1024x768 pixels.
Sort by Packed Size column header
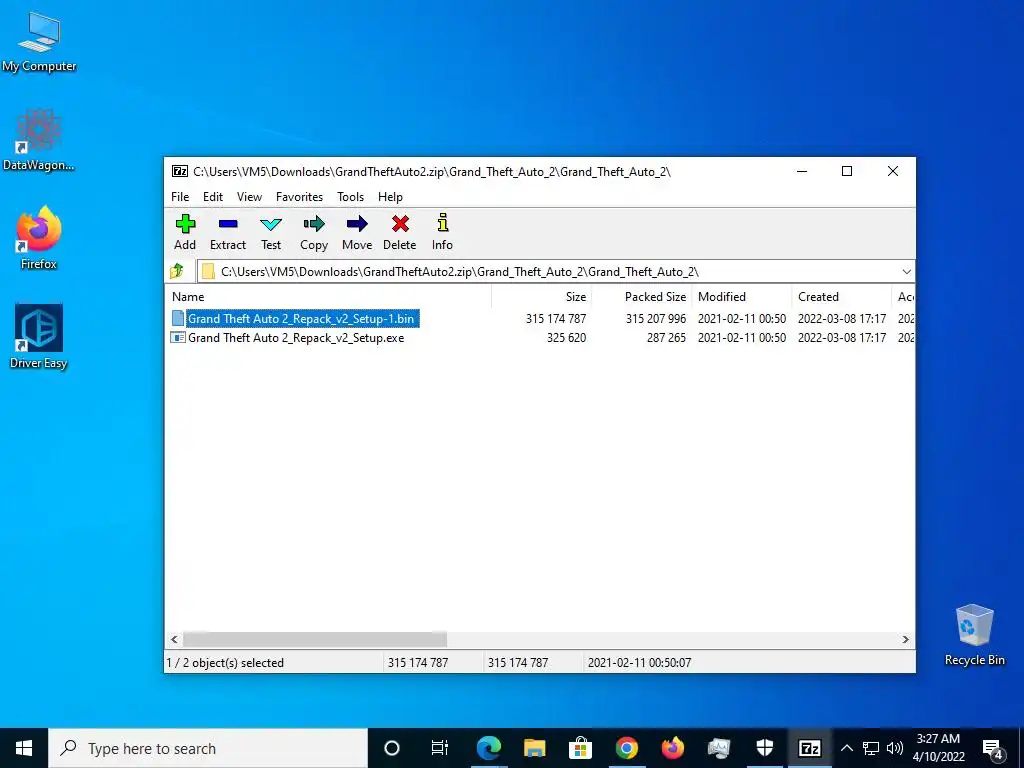[641, 296]
